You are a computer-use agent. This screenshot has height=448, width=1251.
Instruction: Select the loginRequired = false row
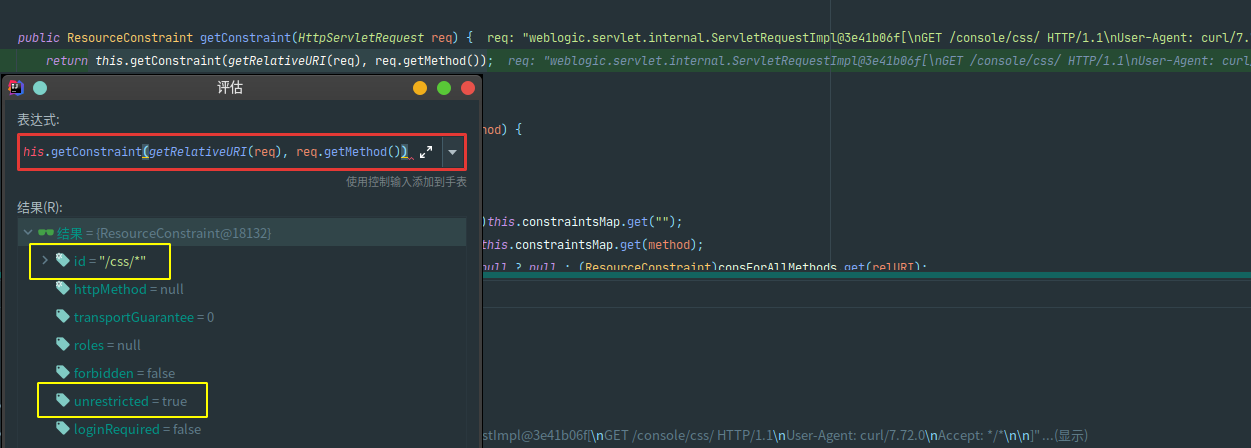[137, 429]
